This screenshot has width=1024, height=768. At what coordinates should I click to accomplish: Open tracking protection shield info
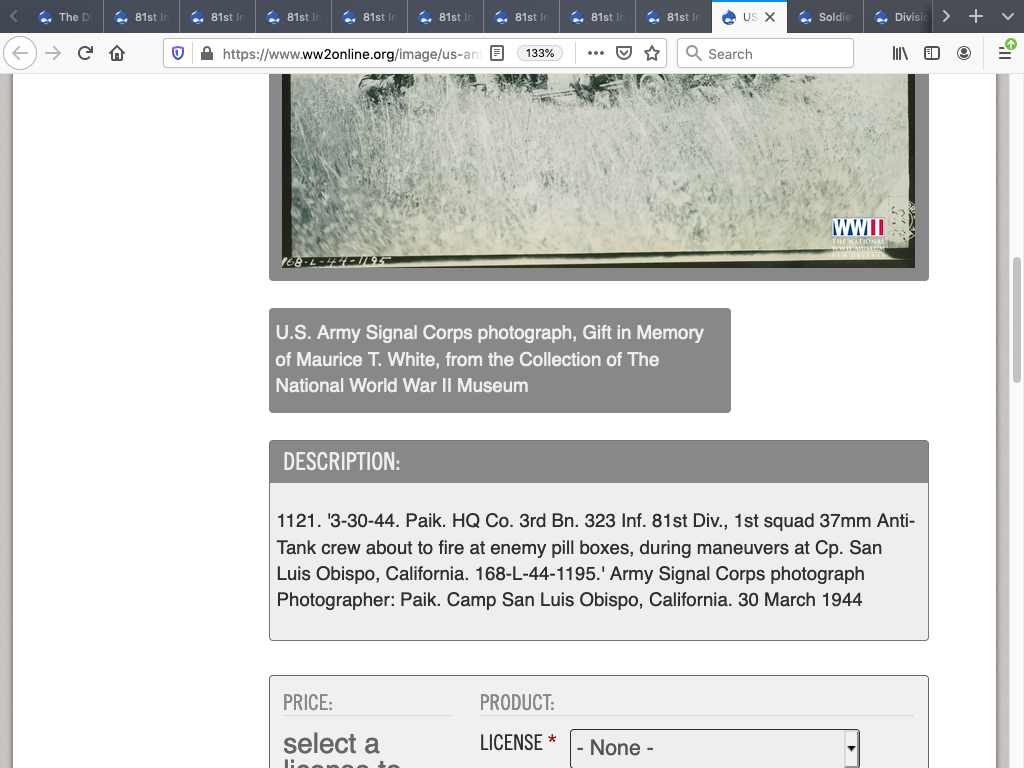tap(178, 54)
